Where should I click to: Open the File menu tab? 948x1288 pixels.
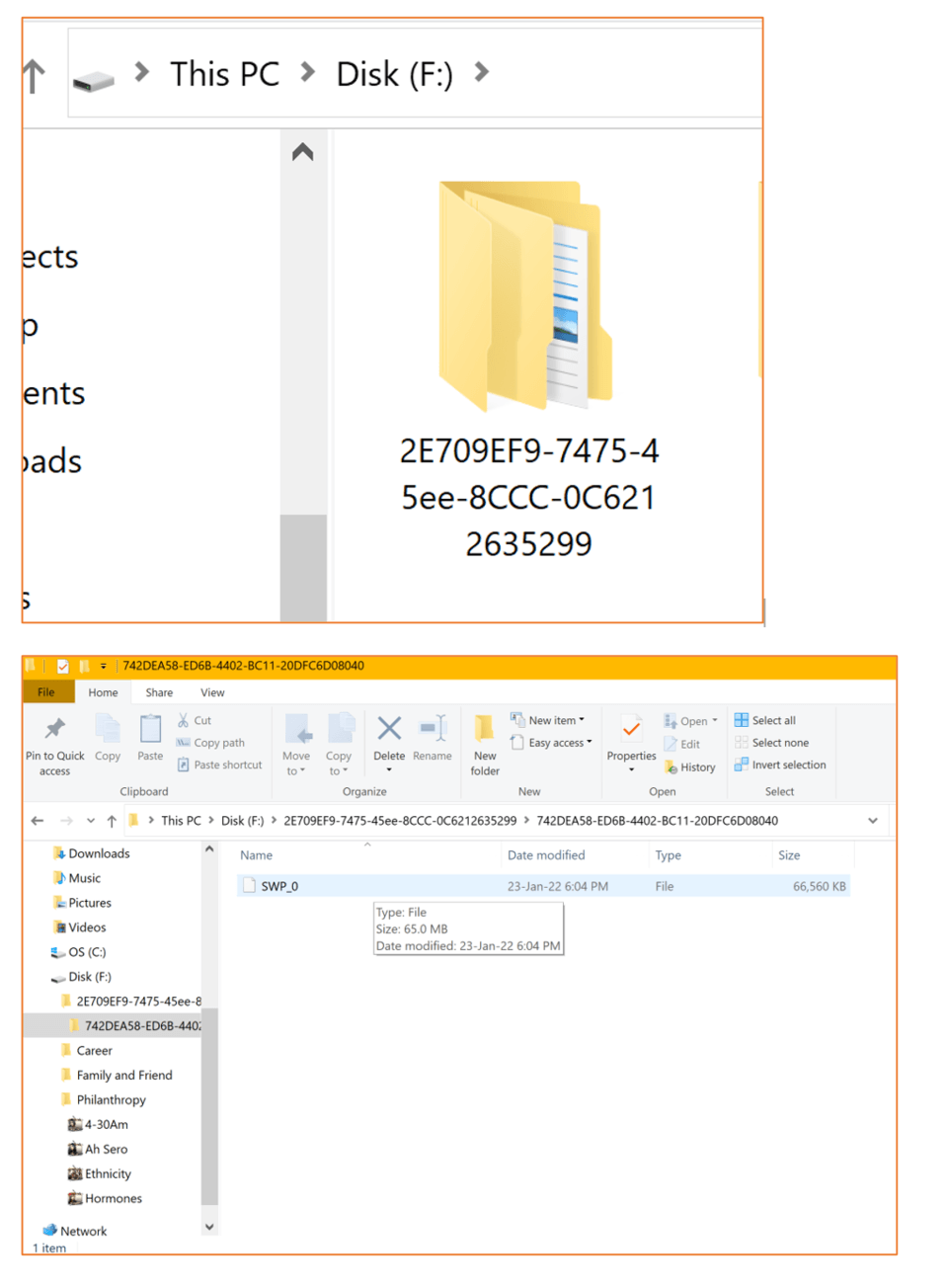(x=46, y=692)
